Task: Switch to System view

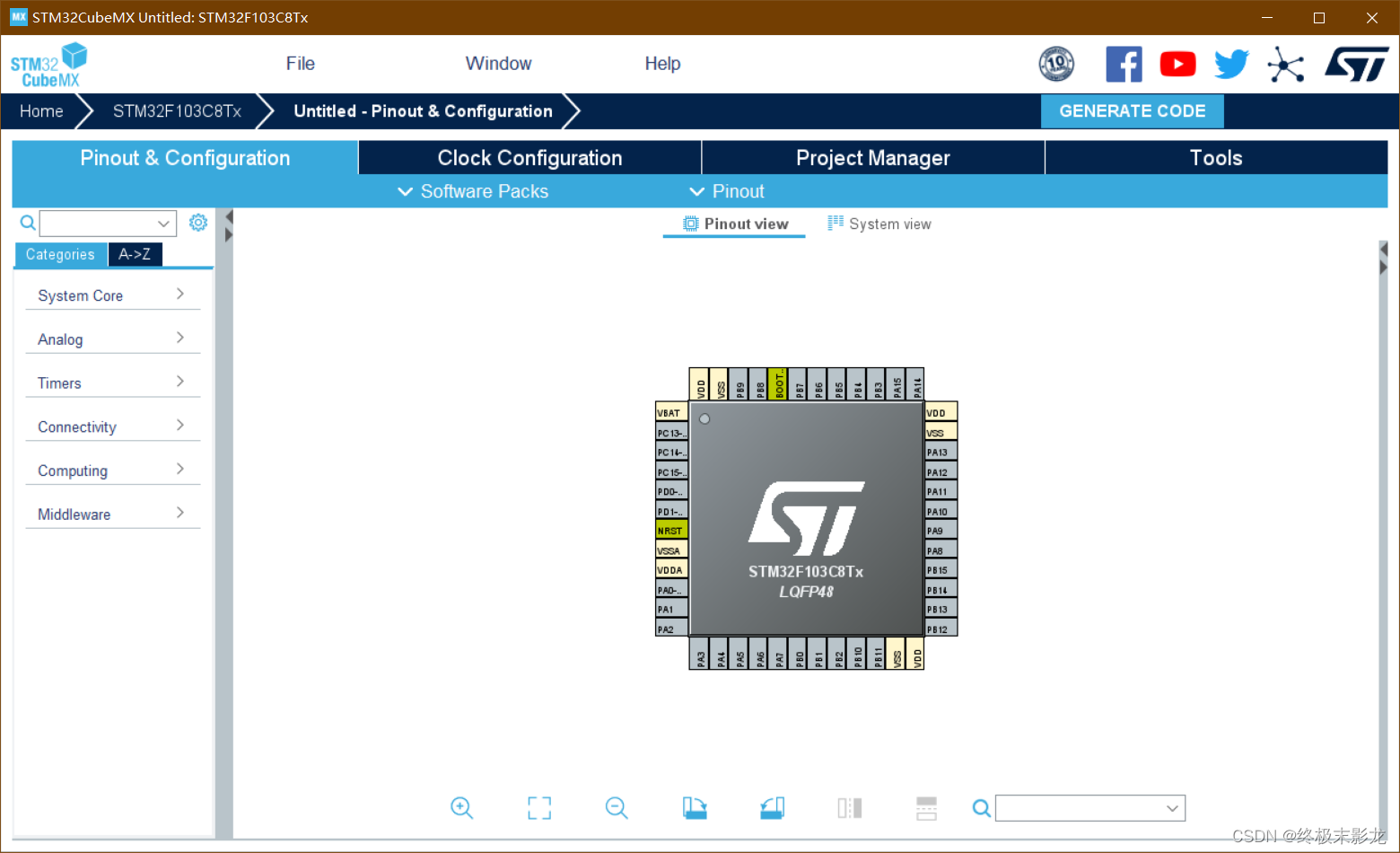Action: (889, 223)
